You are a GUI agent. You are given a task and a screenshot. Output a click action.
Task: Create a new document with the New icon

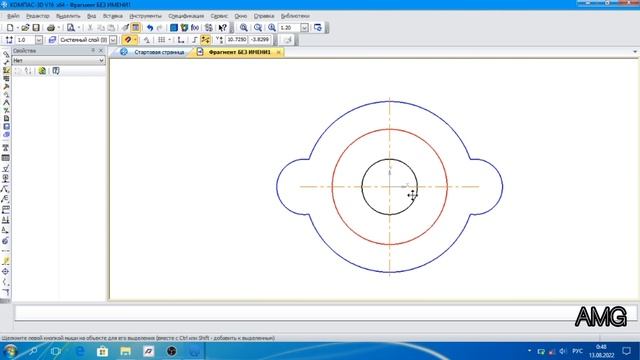(x=10, y=28)
